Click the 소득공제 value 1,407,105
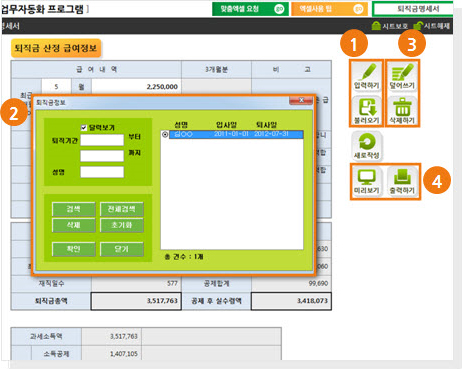462x369 pixels. pos(111,354)
